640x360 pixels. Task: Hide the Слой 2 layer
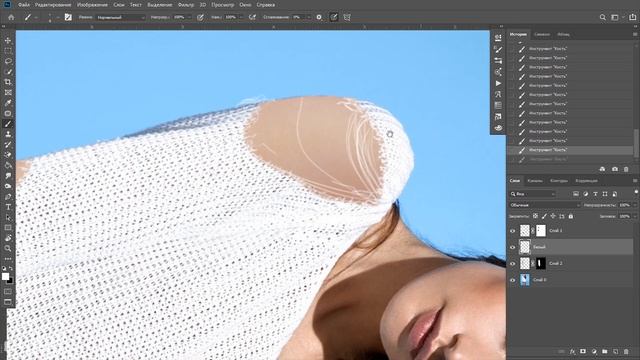(513, 264)
